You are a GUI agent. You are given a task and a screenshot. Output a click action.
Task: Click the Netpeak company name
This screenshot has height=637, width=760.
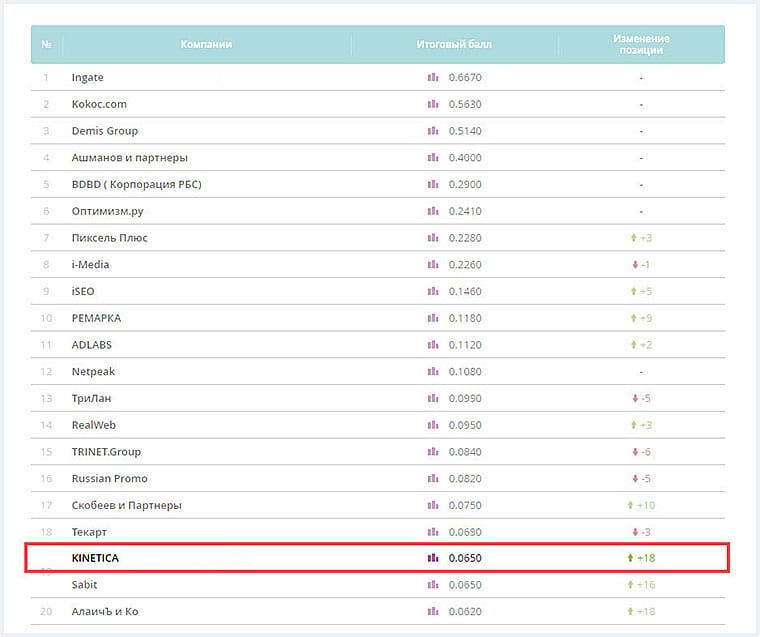[x=93, y=371]
